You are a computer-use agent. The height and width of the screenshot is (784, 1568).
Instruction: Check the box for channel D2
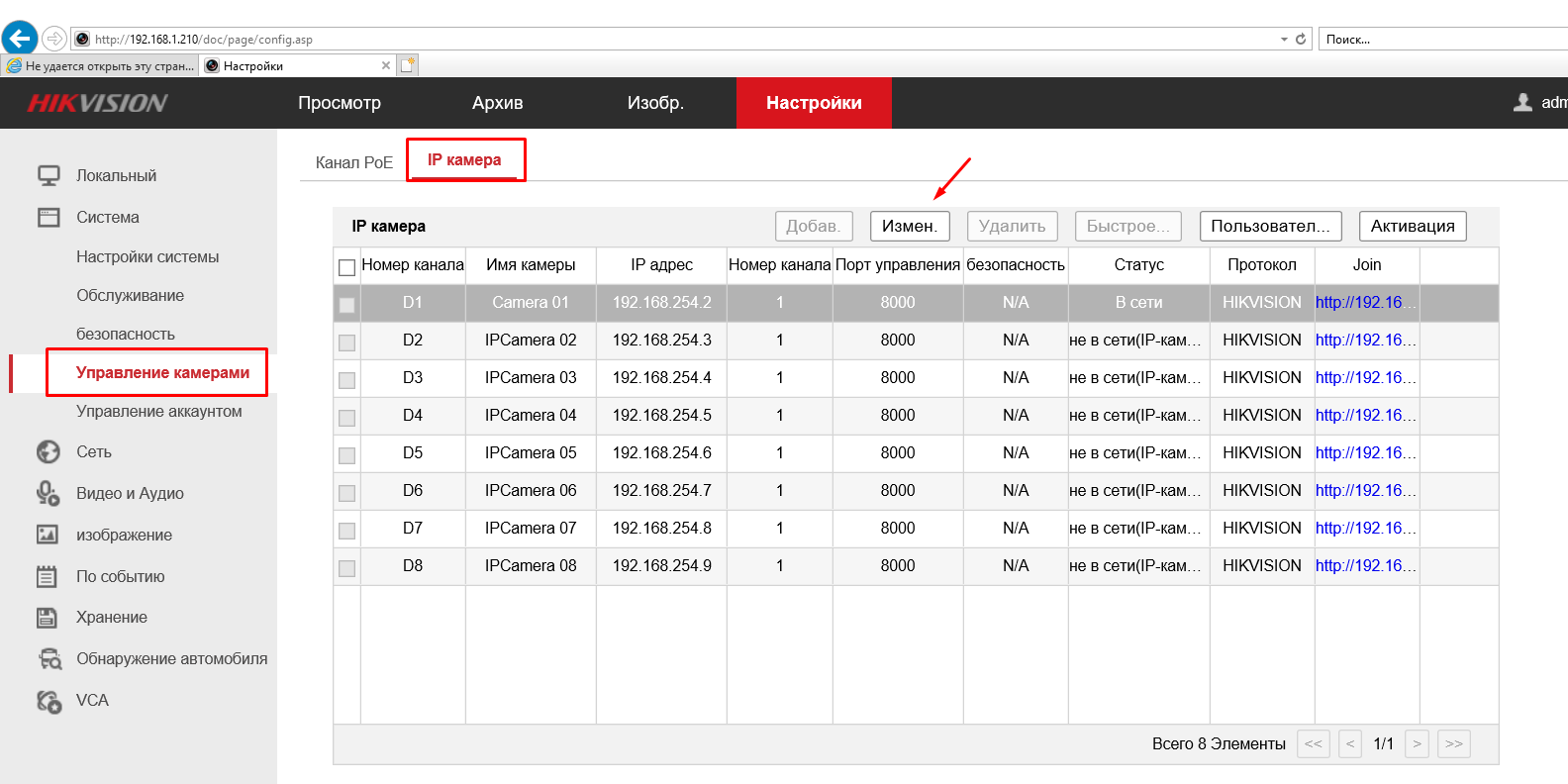[346, 343]
